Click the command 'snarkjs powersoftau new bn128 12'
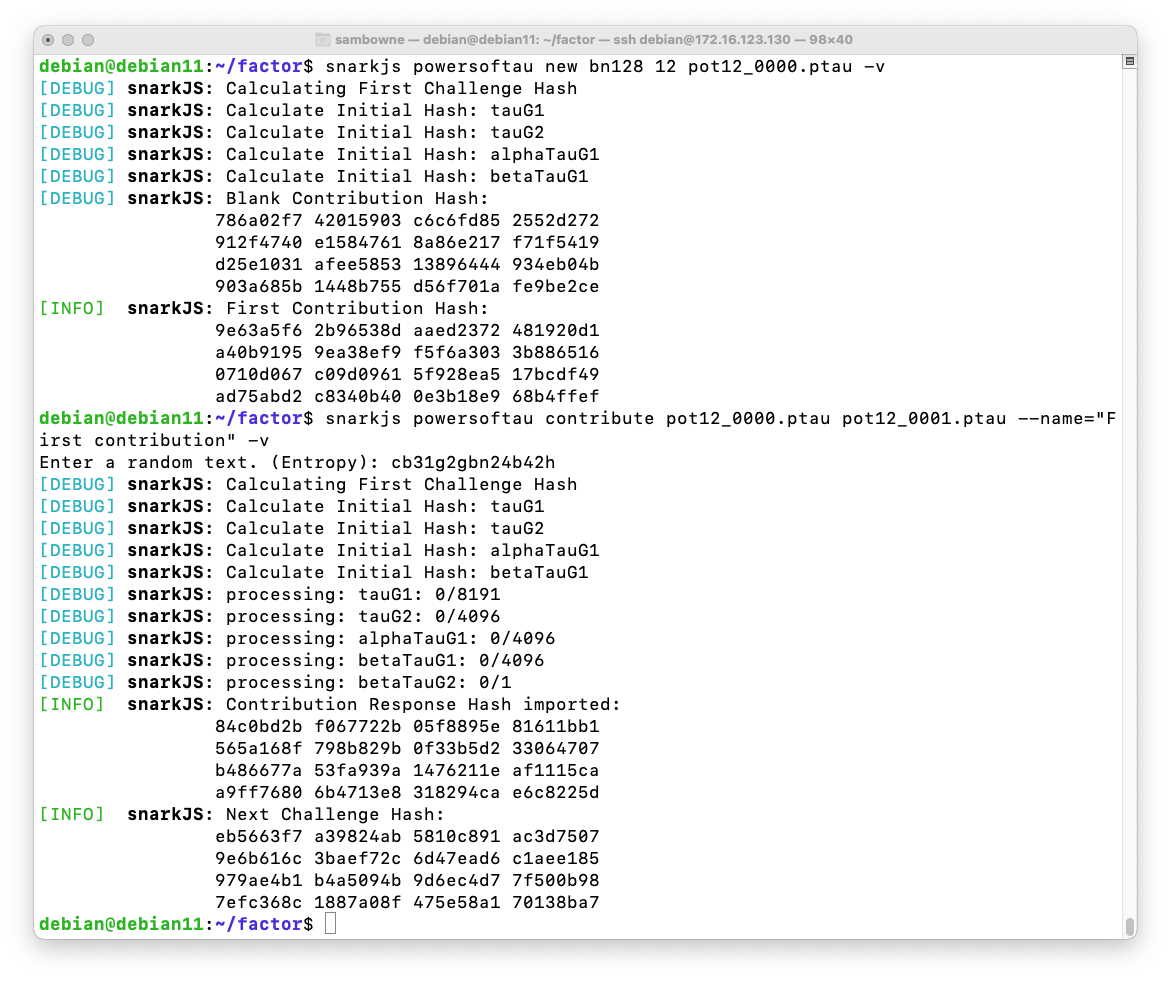The image size is (1171, 981). (x=500, y=66)
